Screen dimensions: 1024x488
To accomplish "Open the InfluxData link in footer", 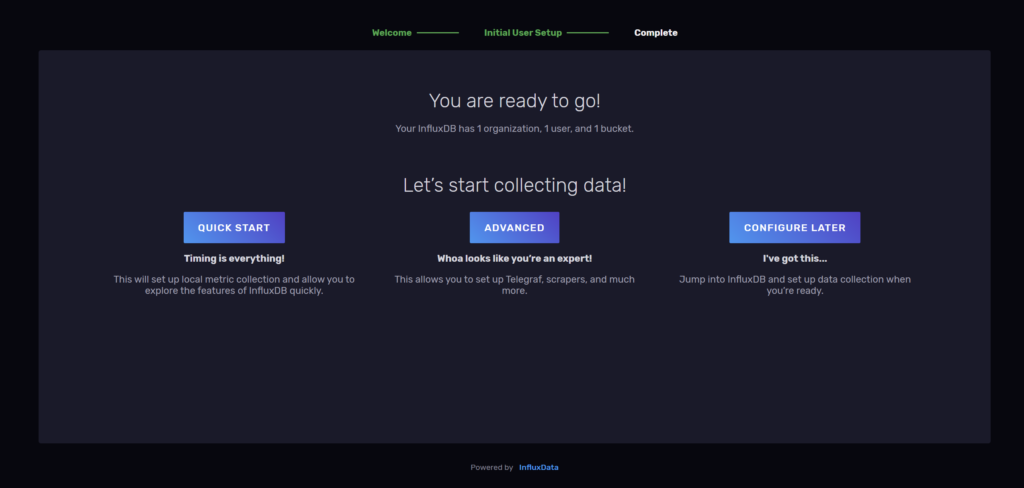I will point(538,467).
